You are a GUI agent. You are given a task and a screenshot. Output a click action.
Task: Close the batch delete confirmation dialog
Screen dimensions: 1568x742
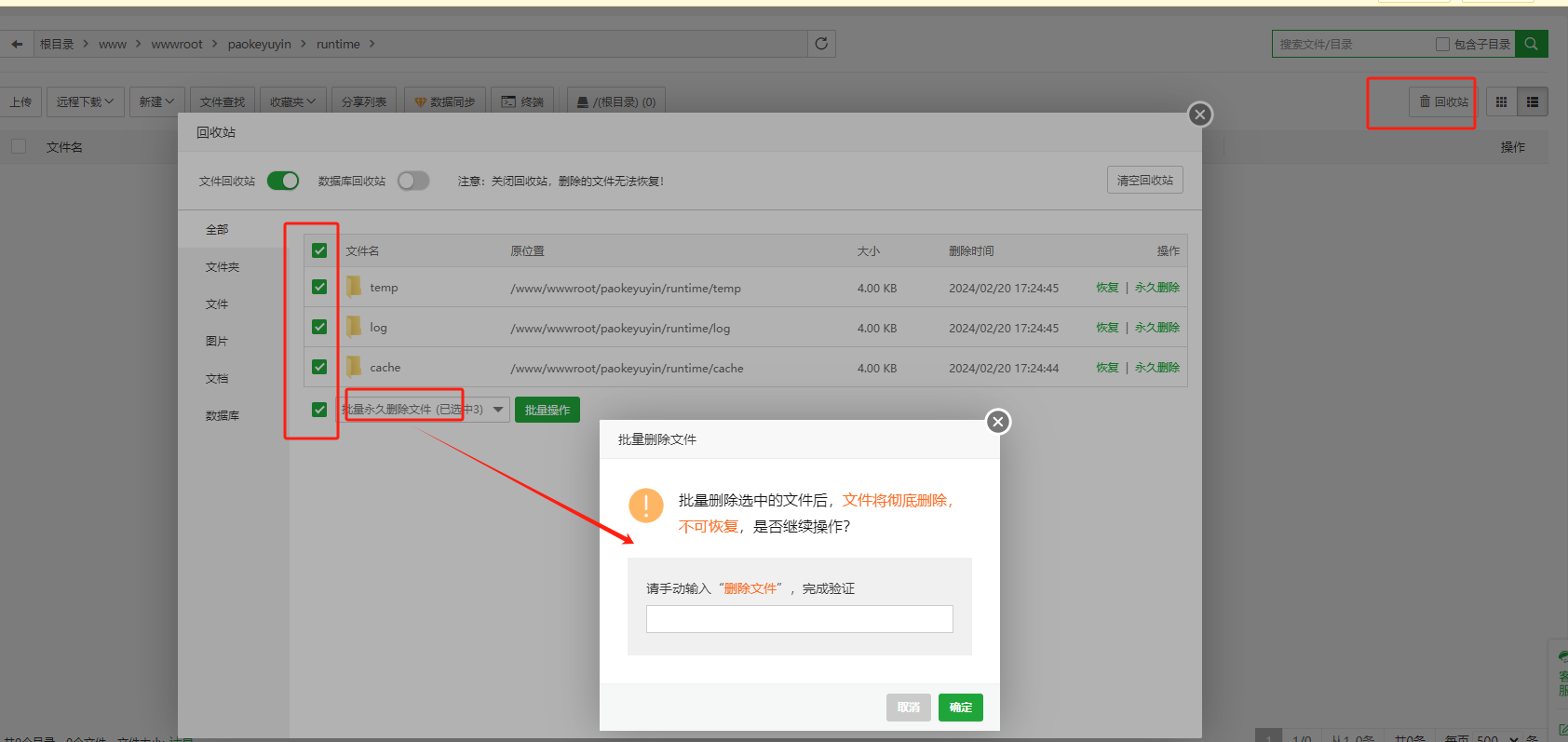pyautogui.click(x=997, y=422)
